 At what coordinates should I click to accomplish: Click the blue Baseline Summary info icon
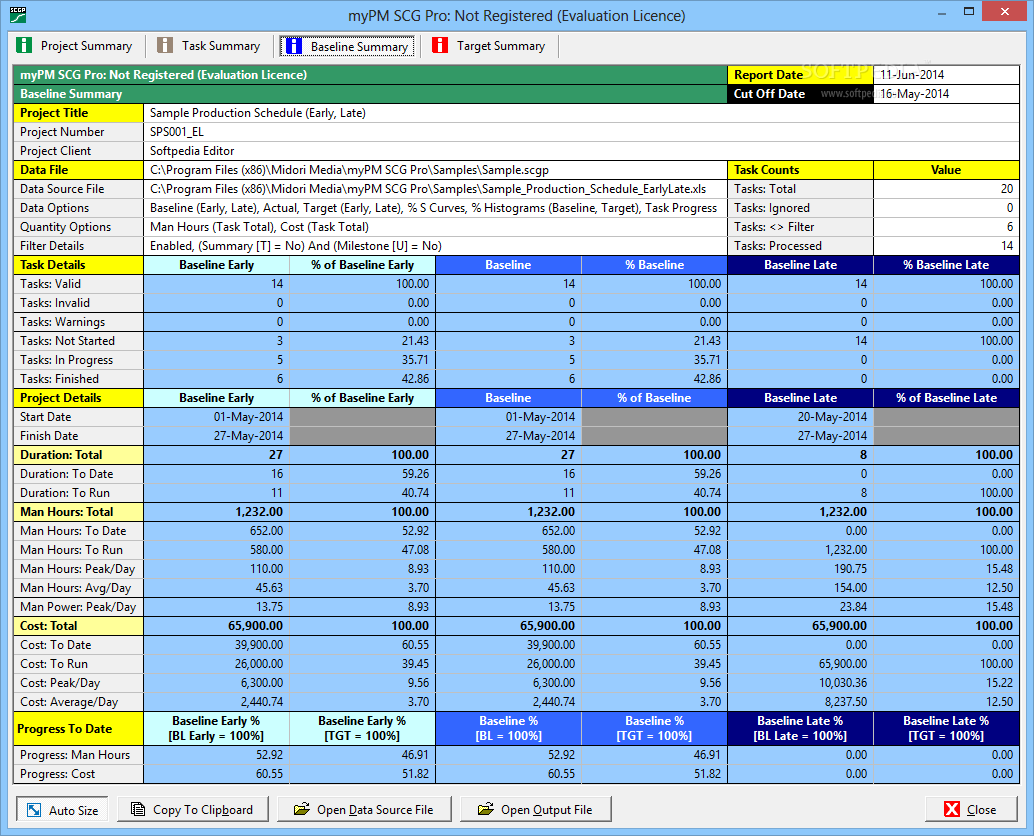(293, 46)
